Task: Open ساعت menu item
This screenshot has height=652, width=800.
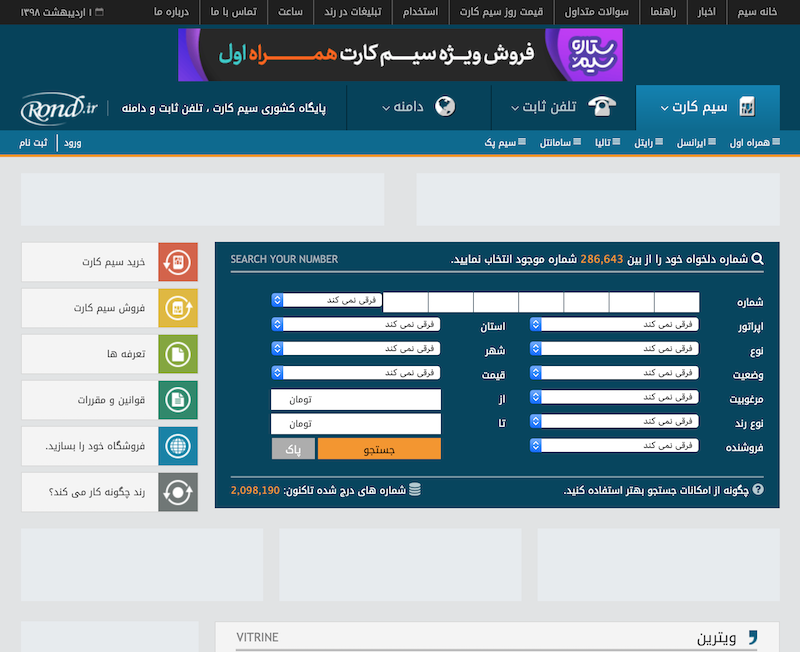Action: click(290, 12)
